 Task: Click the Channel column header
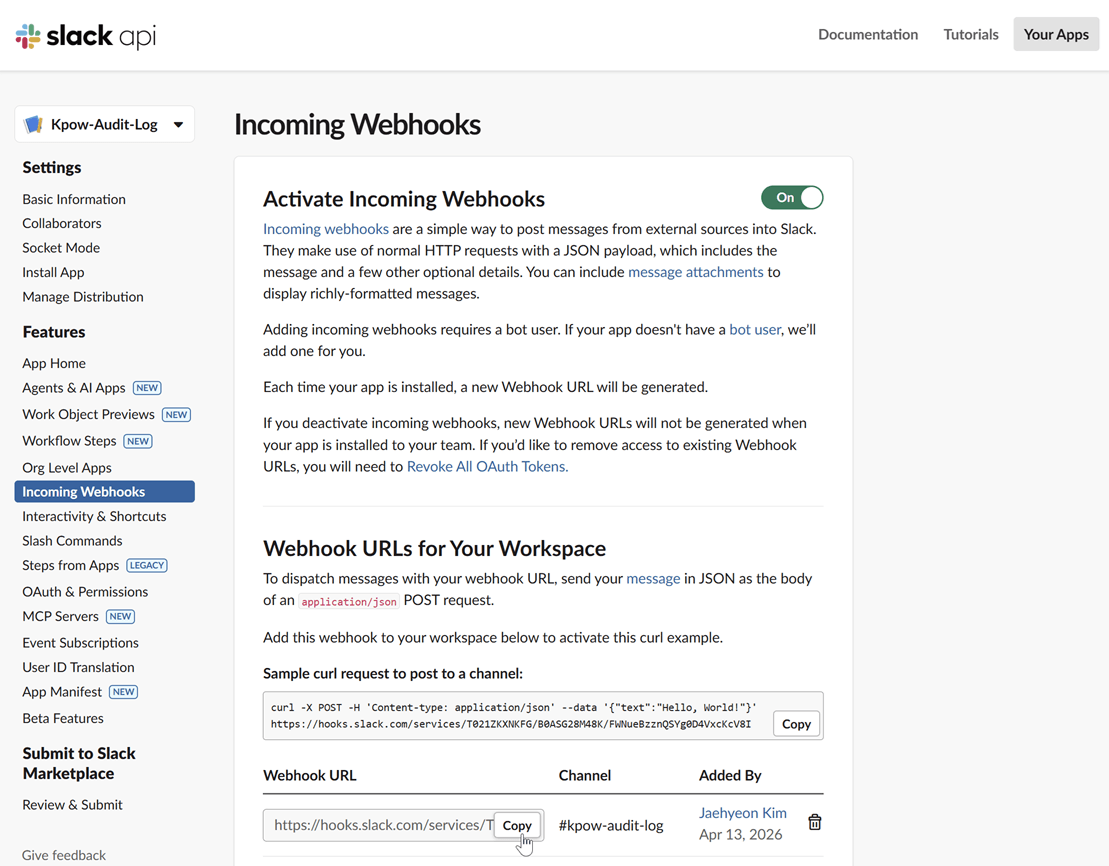tap(585, 775)
